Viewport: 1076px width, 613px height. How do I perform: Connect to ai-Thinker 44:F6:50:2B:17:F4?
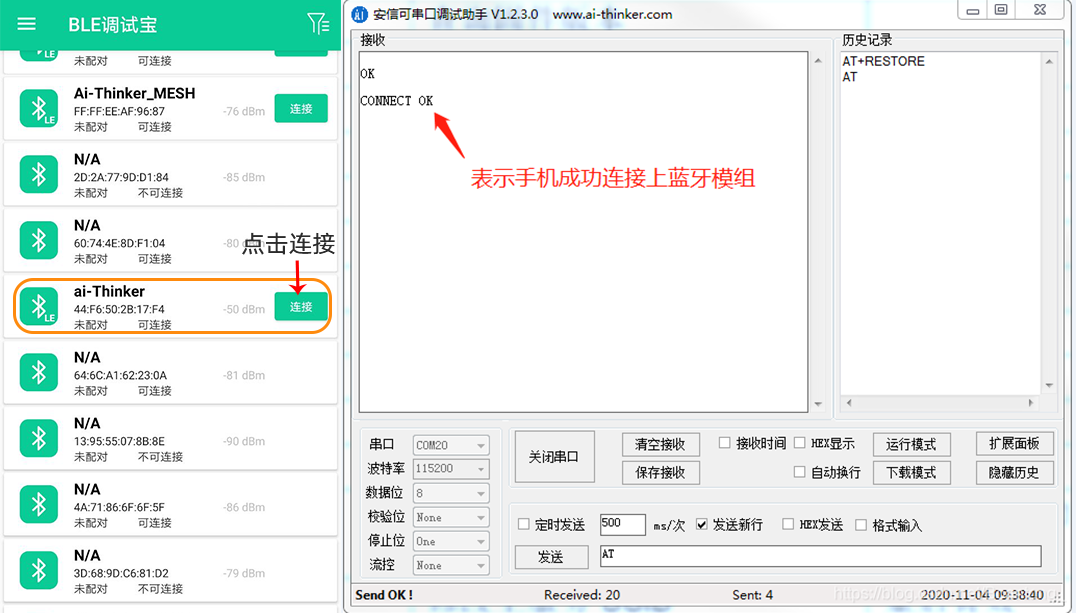tap(301, 306)
